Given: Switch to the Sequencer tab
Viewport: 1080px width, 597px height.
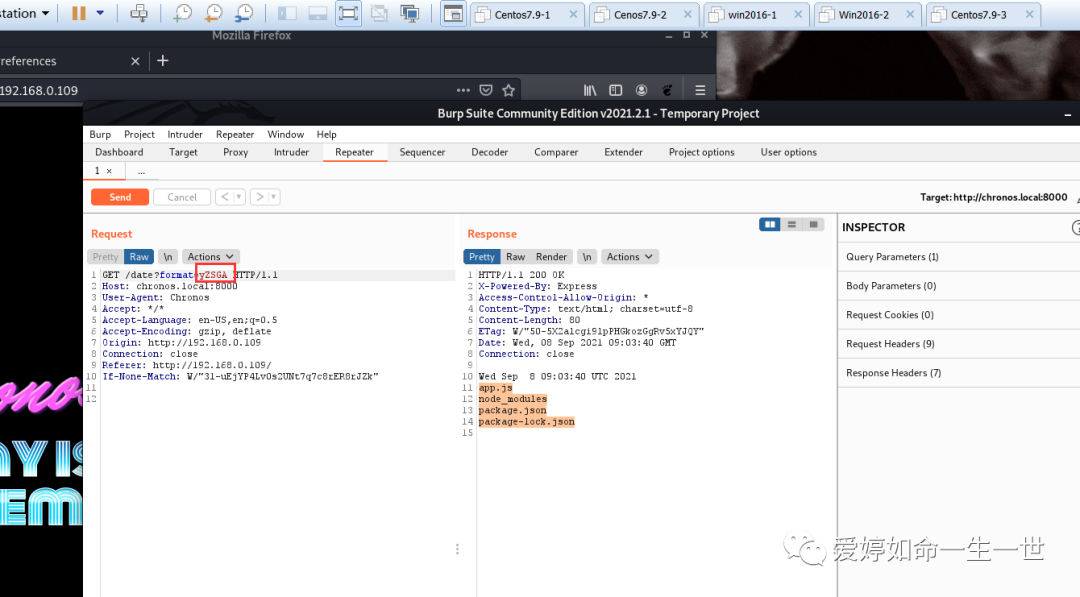Looking at the screenshot, I should point(422,152).
